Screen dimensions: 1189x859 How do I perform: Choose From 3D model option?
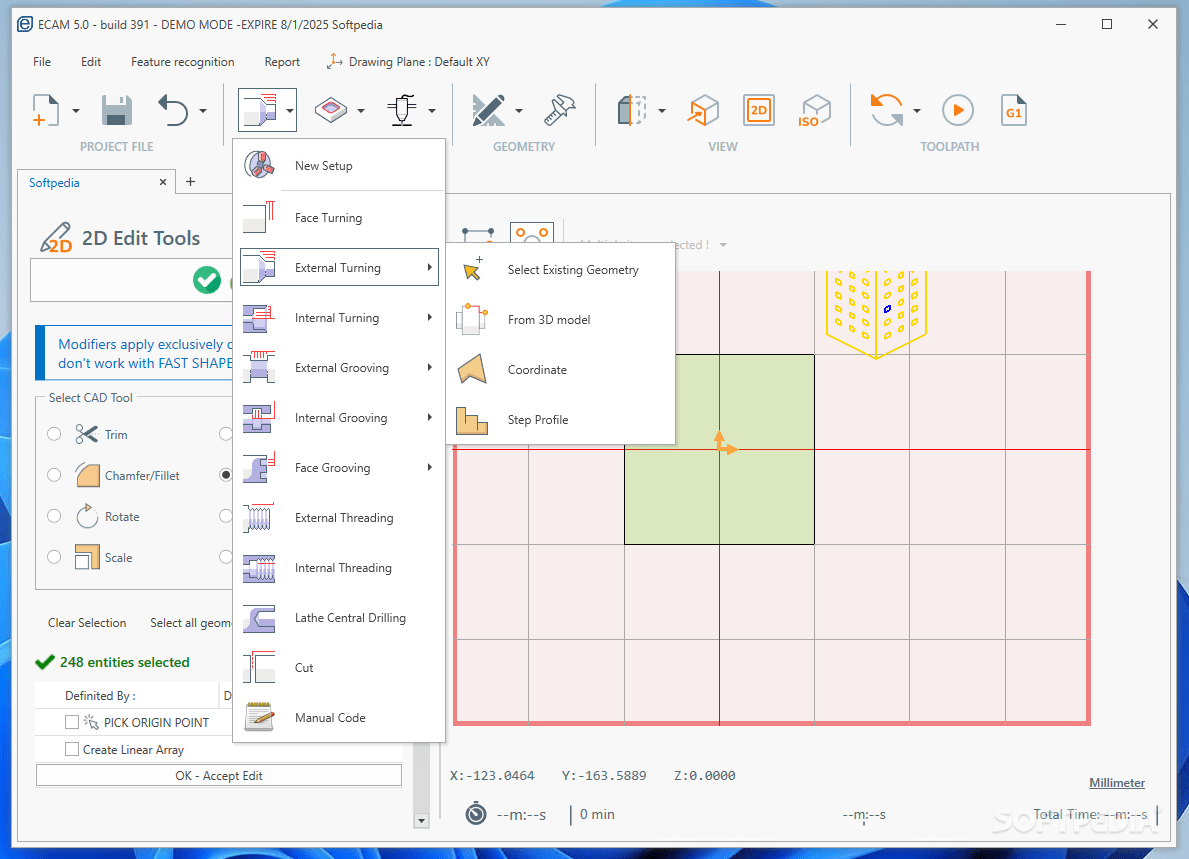560,320
